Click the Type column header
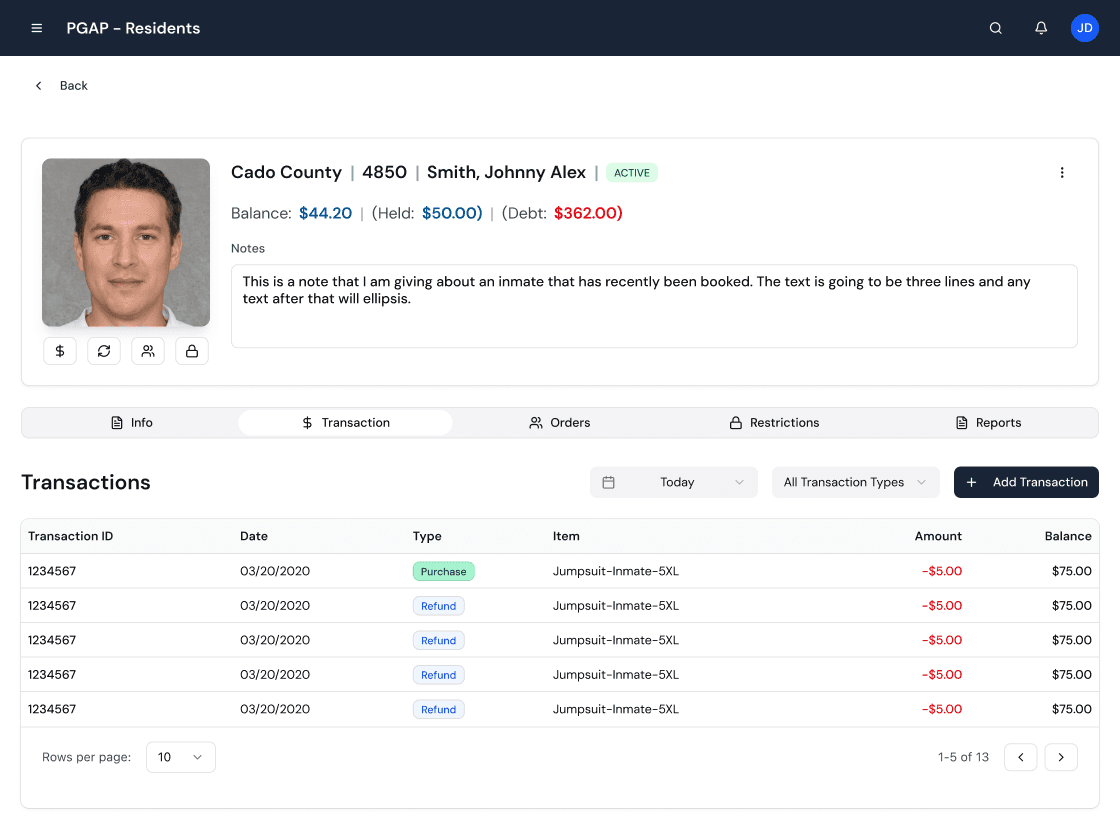 427,536
